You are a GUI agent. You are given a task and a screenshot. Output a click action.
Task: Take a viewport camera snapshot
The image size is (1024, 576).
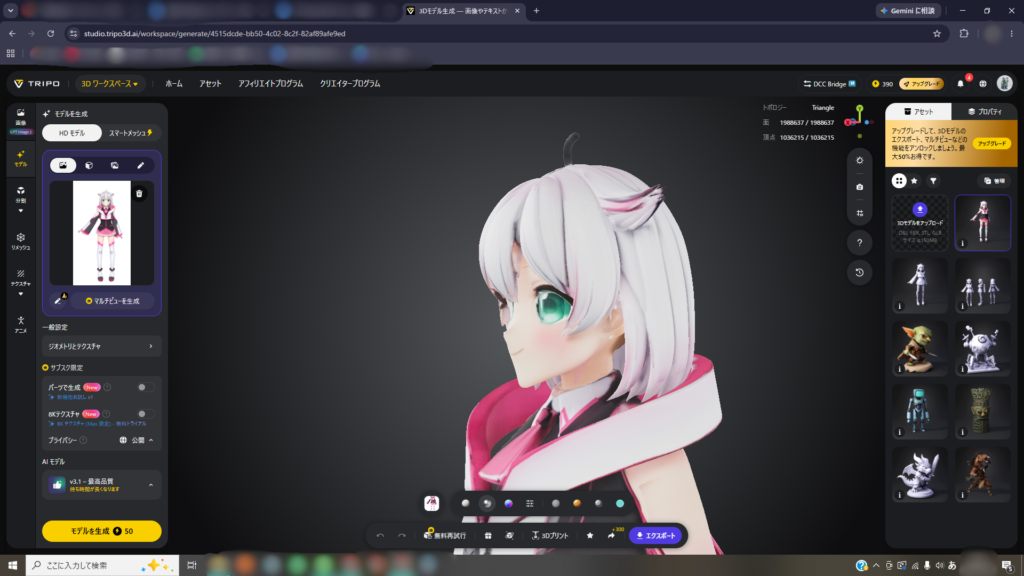(x=859, y=187)
